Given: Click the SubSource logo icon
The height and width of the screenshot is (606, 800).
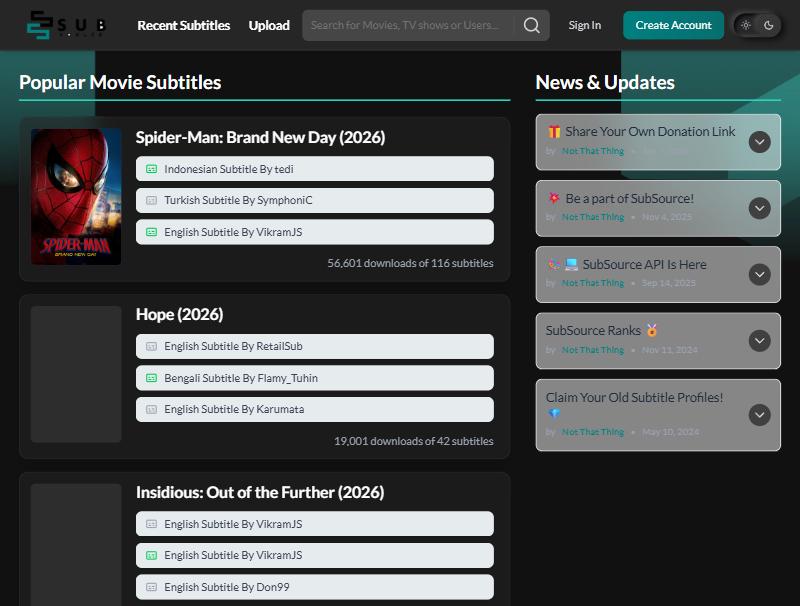Looking at the screenshot, I should coord(40,25).
